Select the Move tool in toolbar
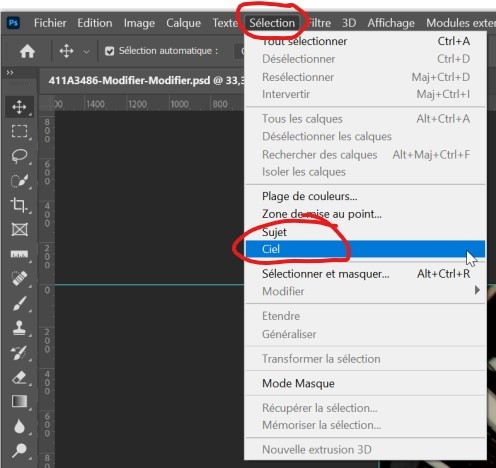This screenshot has width=496, height=468. pyautogui.click(x=19, y=107)
